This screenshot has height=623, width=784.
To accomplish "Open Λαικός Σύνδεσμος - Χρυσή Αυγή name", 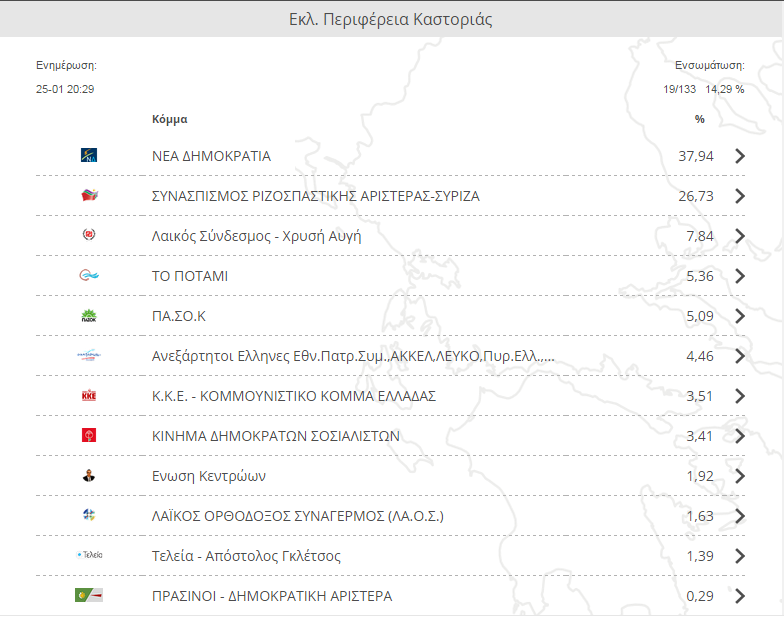I will [x=256, y=236].
